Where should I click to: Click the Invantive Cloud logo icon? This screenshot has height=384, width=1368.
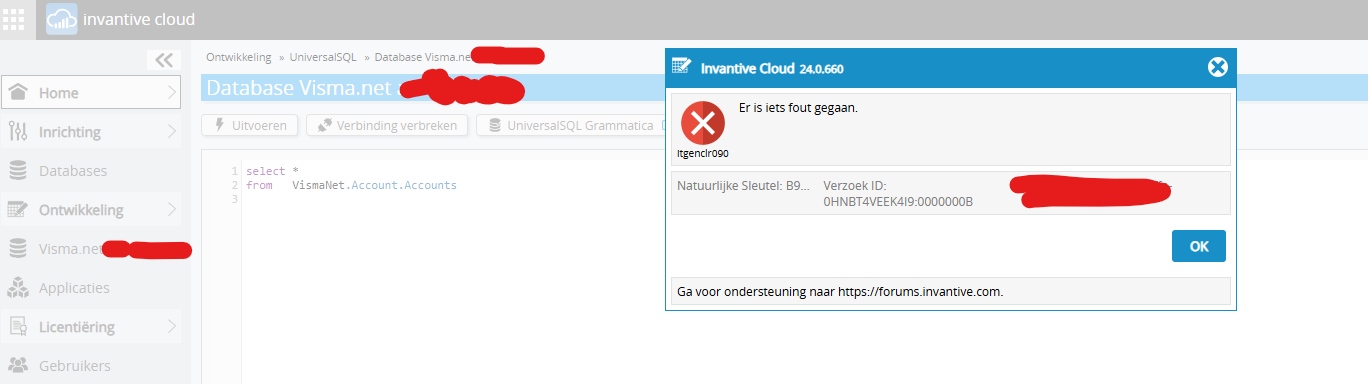point(61,19)
